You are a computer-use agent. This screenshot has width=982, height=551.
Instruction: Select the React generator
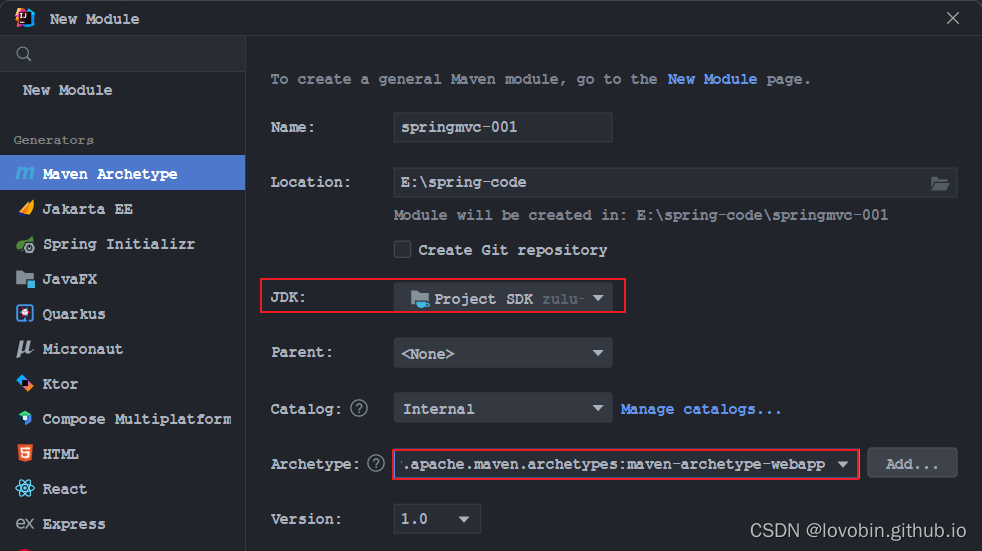click(122, 489)
